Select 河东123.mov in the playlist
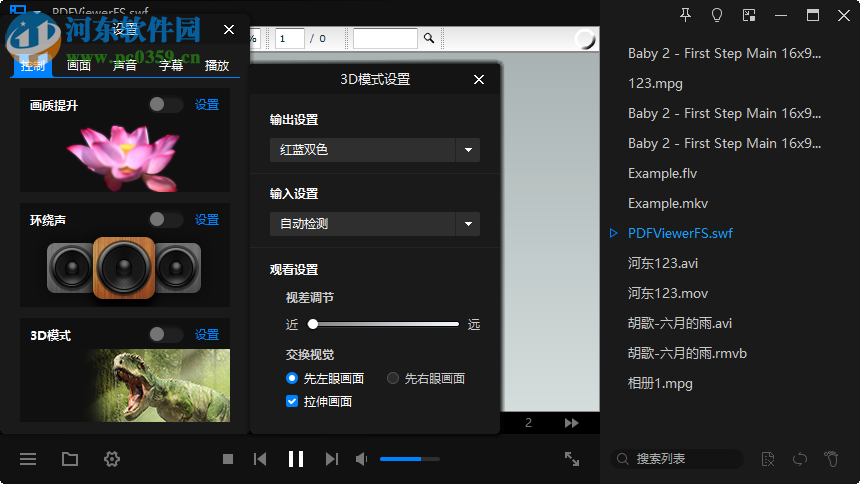860x484 pixels. [x=668, y=294]
